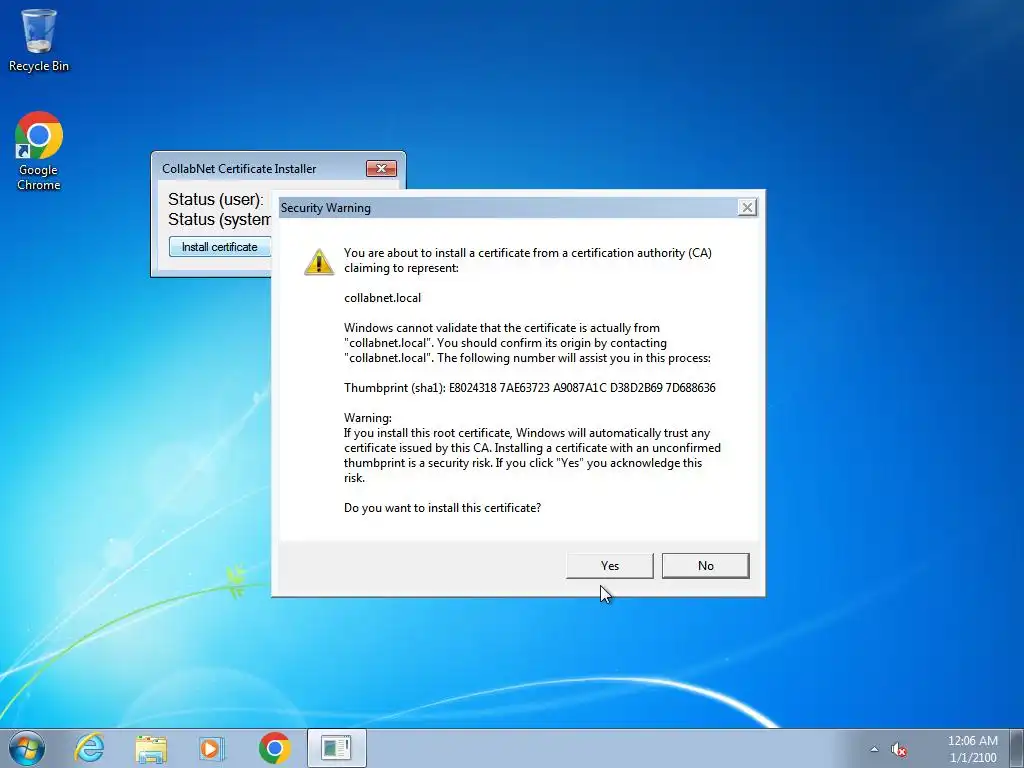Viewport: 1024px width, 768px height.
Task: Confirm certificate install with Yes
Action: [x=609, y=566]
